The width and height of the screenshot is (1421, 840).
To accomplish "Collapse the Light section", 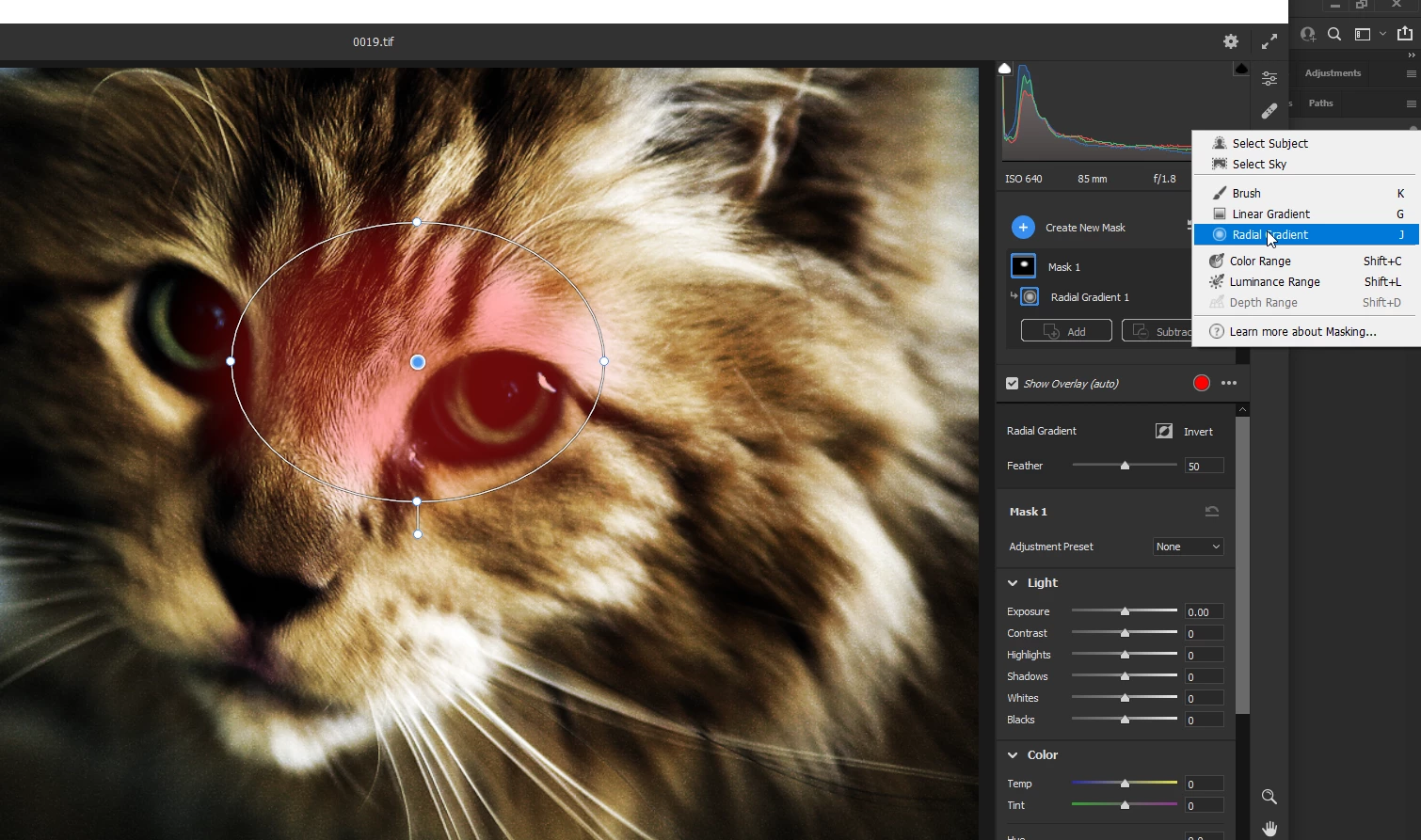I will (x=1013, y=583).
